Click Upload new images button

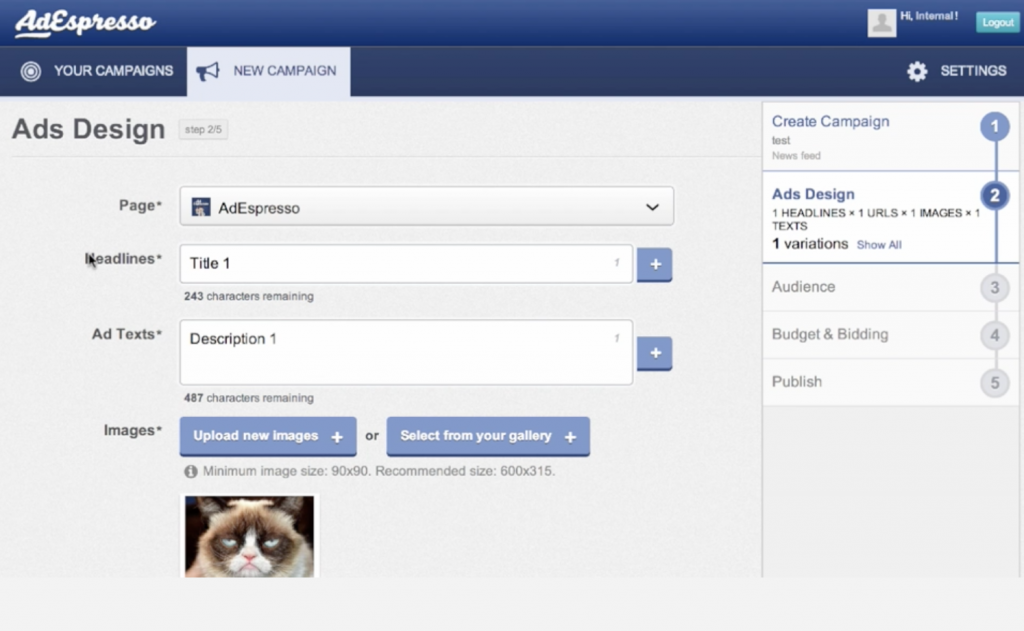tap(268, 436)
